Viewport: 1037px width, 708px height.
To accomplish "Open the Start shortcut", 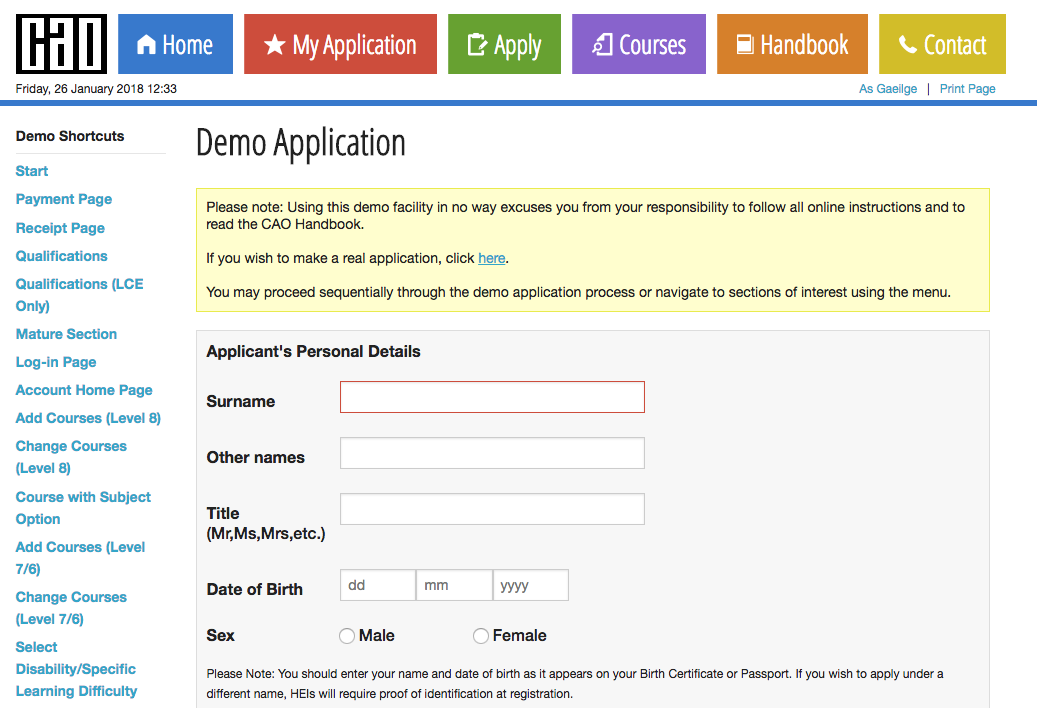I will [32, 171].
